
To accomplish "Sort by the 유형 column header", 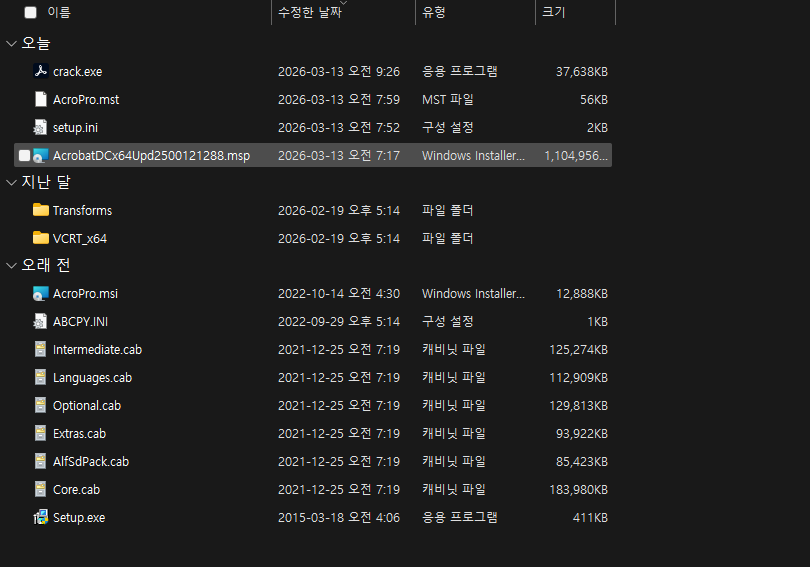I will click(x=434, y=12).
